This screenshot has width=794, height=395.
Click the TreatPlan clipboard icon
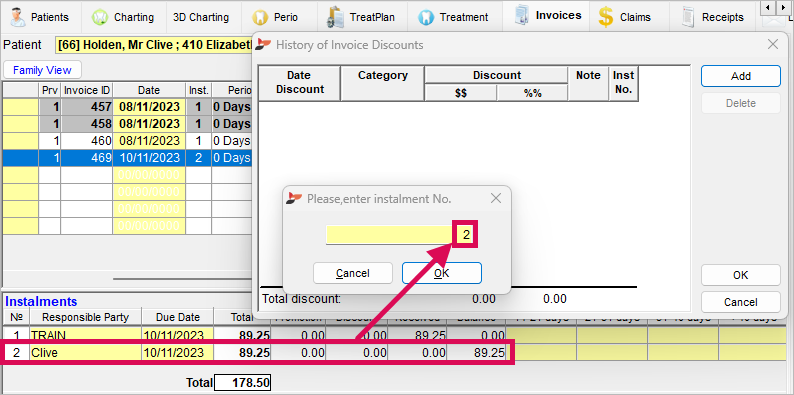pyautogui.click(x=335, y=17)
